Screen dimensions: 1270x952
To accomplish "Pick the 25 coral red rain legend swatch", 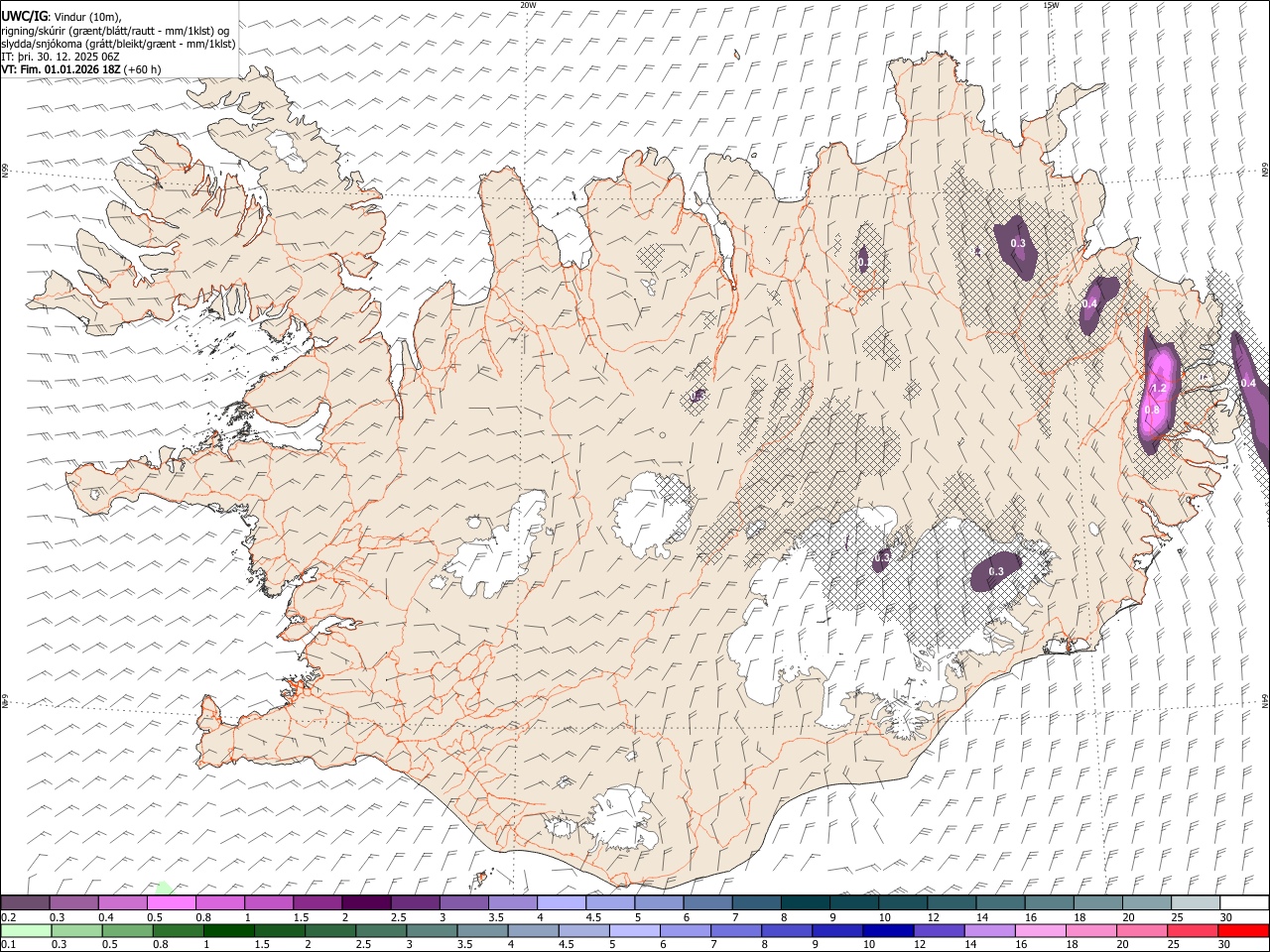I will (1194, 930).
